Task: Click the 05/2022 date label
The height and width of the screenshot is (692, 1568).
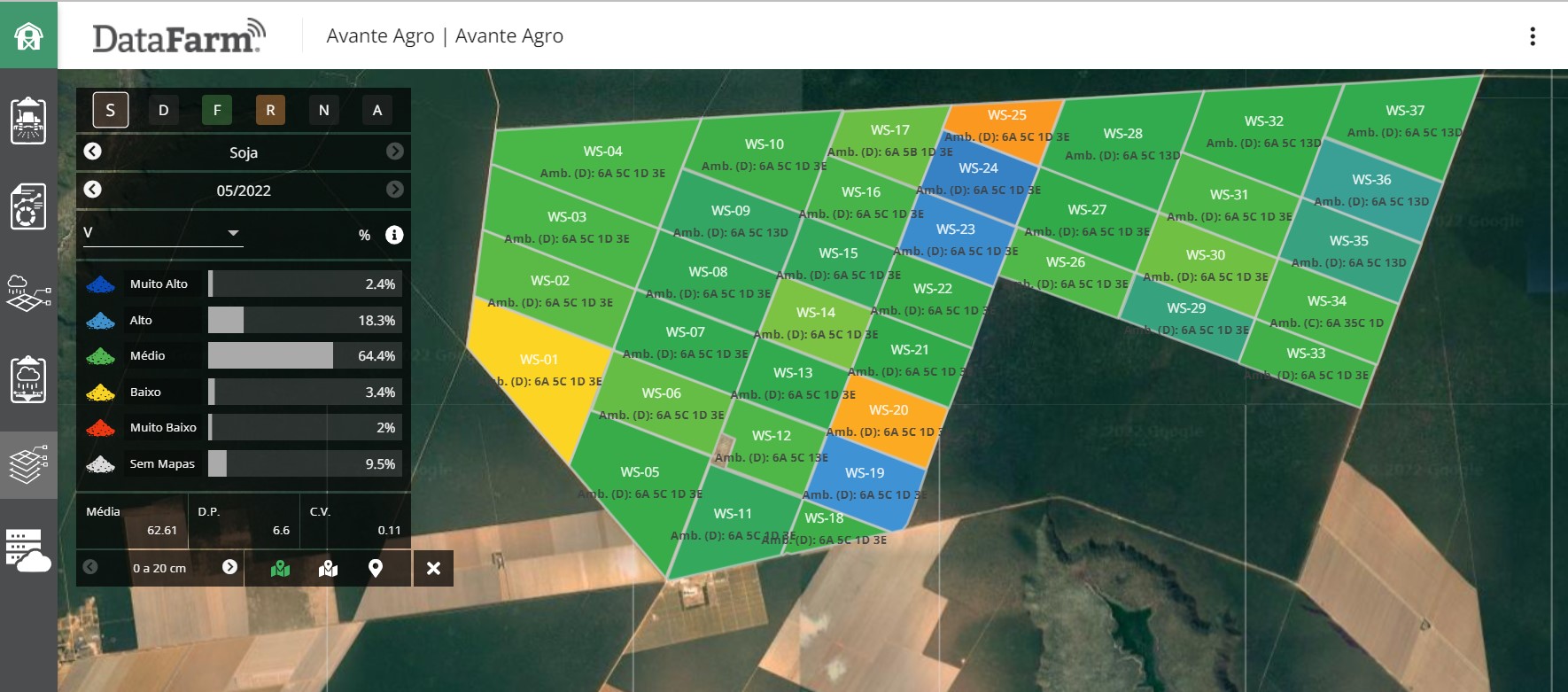Action: (244, 190)
